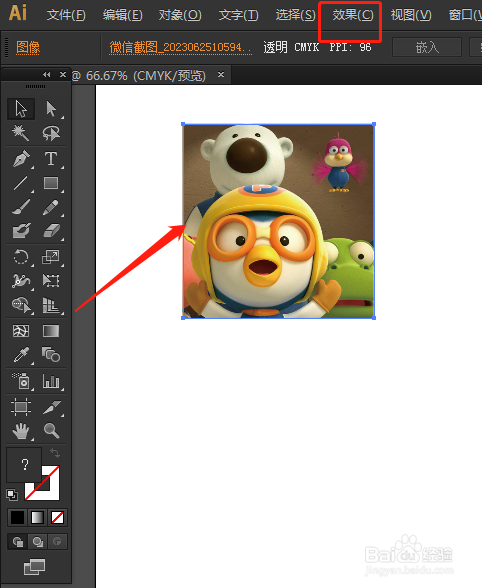The image size is (482, 588).
Task: Select the Blend tool
Action: [x=51, y=355]
